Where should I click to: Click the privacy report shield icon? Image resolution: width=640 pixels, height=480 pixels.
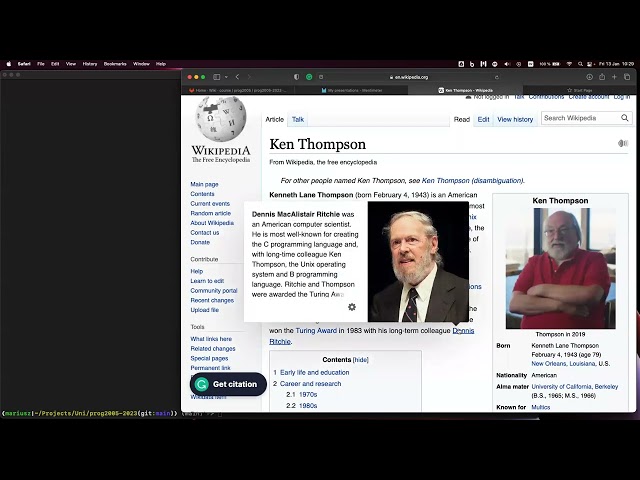tap(297, 77)
